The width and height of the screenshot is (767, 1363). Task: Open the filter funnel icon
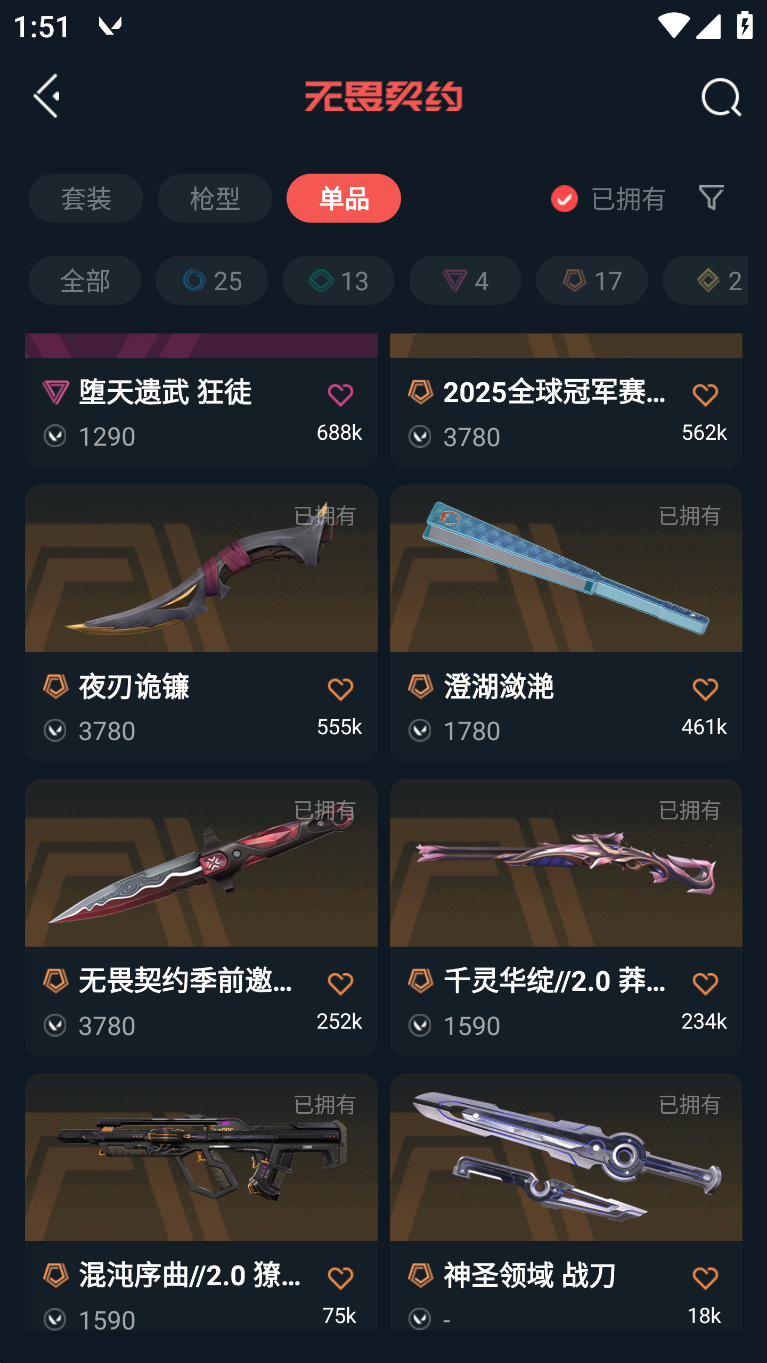711,197
